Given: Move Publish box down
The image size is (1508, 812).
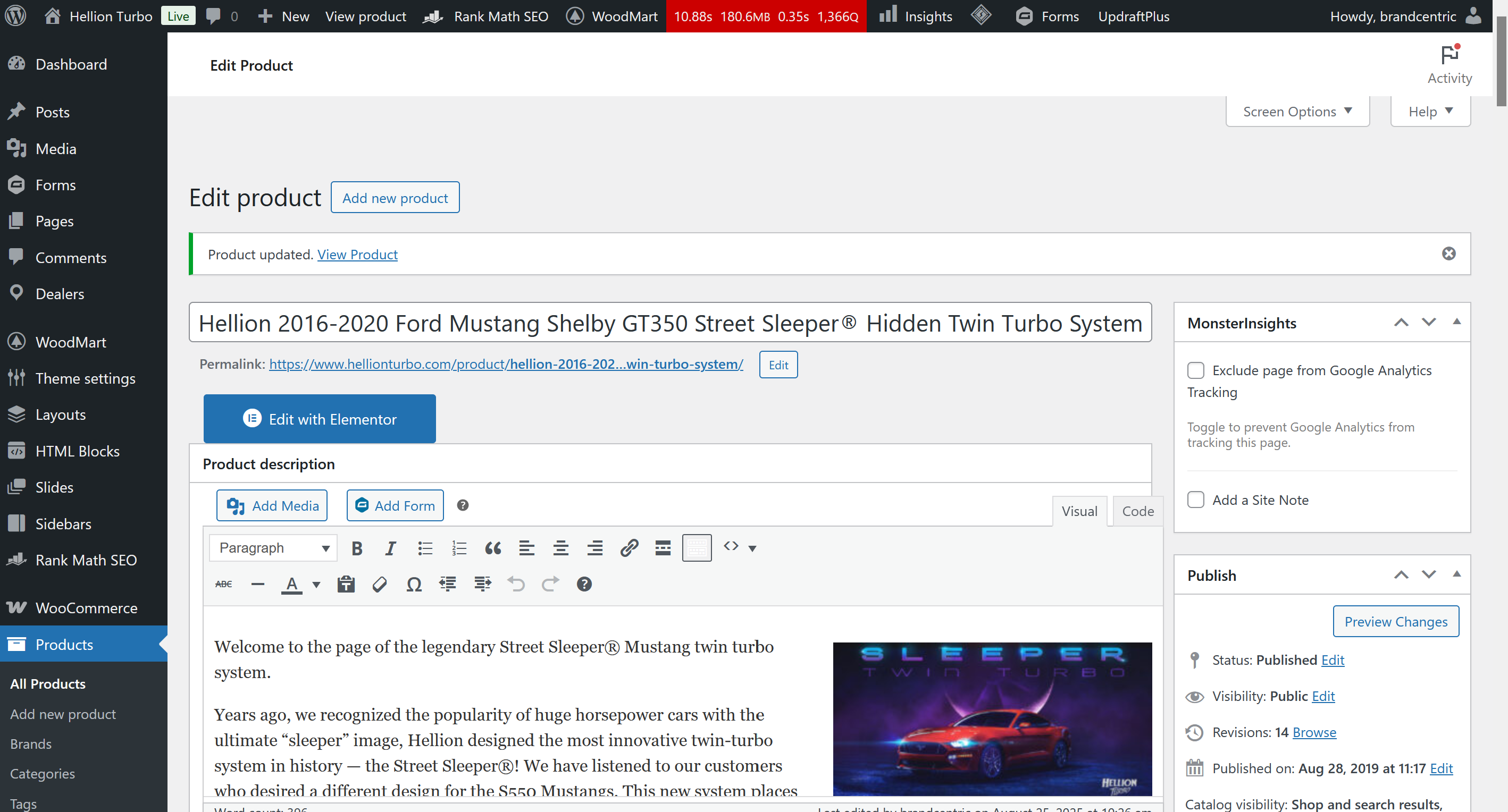Looking at the screenshot, I should coord(1429,575).
